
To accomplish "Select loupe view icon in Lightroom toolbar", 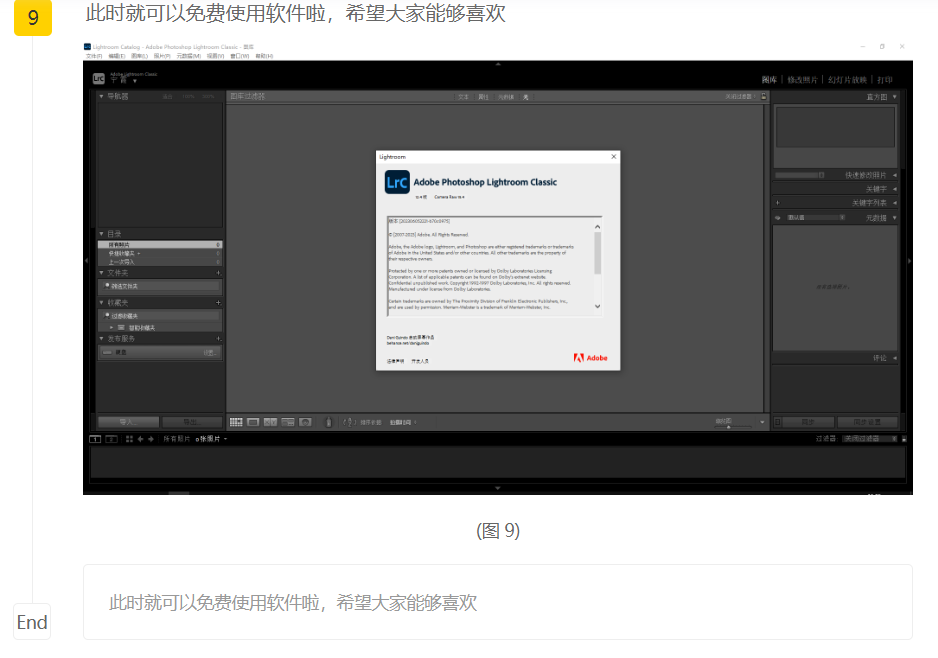I will pos(253,422).
